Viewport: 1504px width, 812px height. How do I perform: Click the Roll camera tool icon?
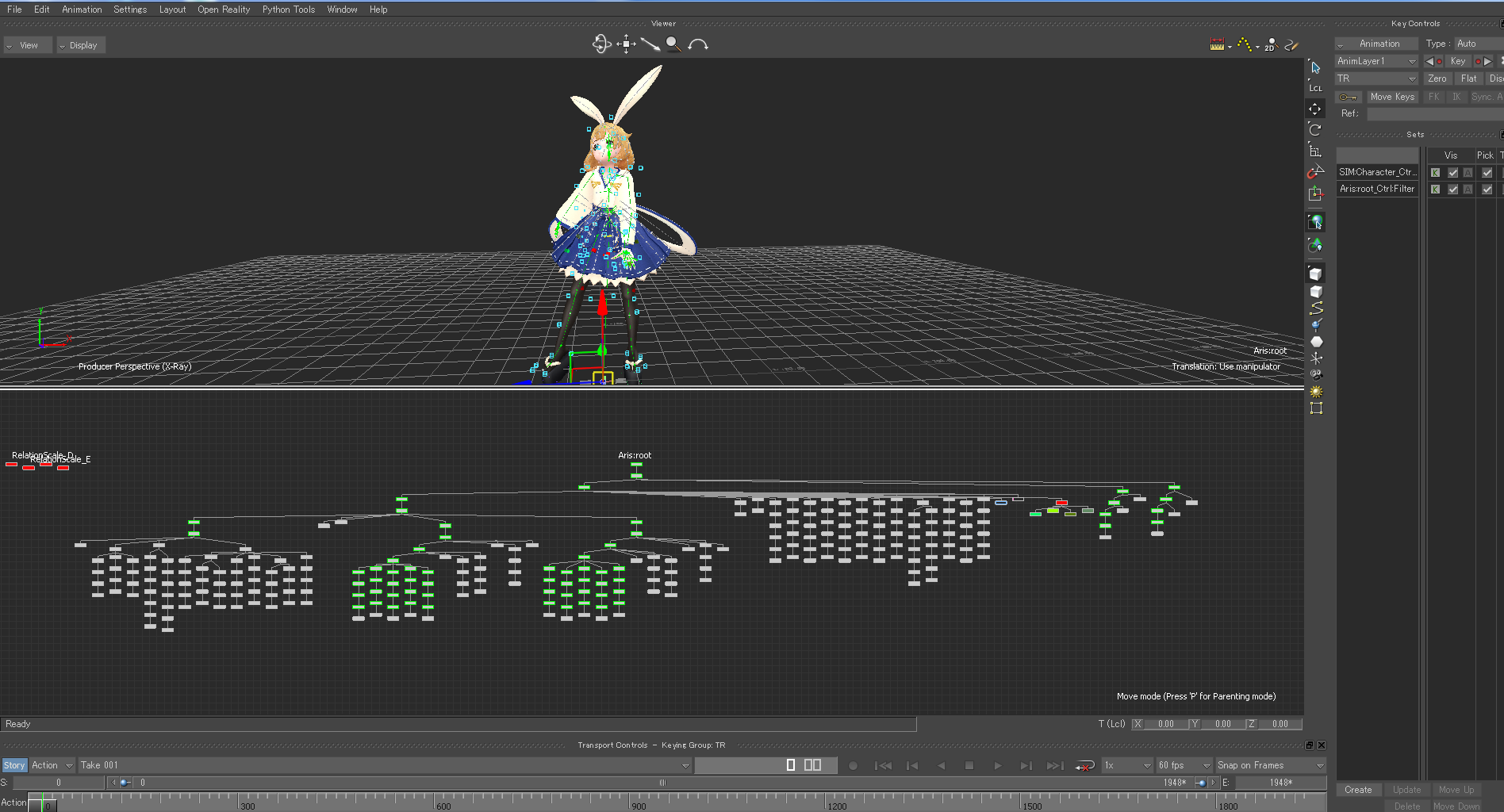(698, 44)
